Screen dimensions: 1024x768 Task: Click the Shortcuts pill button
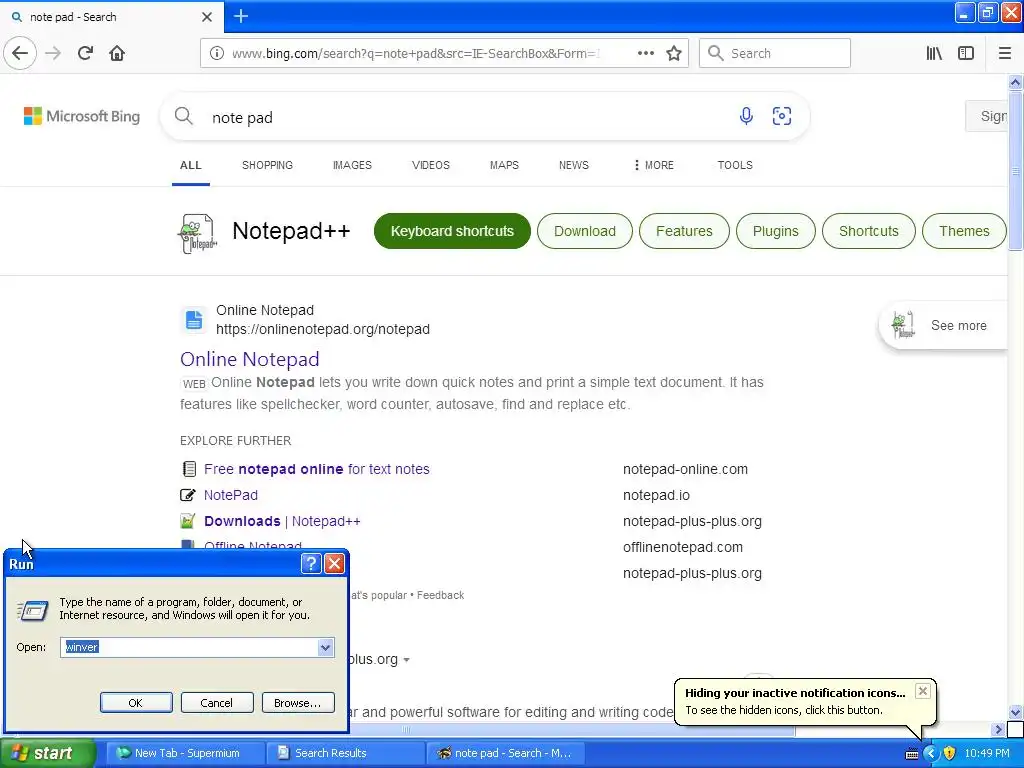tap(869, 231)
